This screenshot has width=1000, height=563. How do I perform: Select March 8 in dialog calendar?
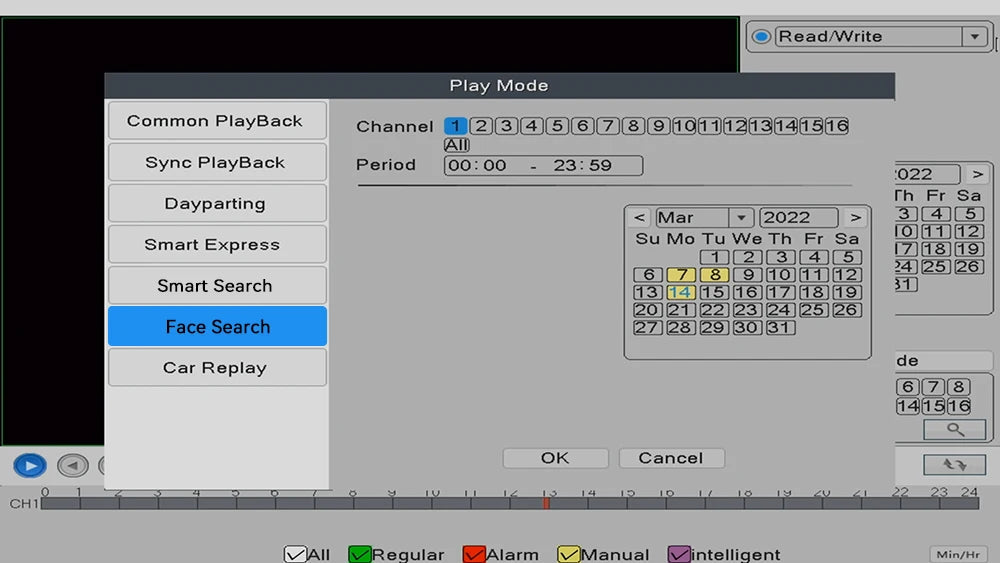click(714, 275)
